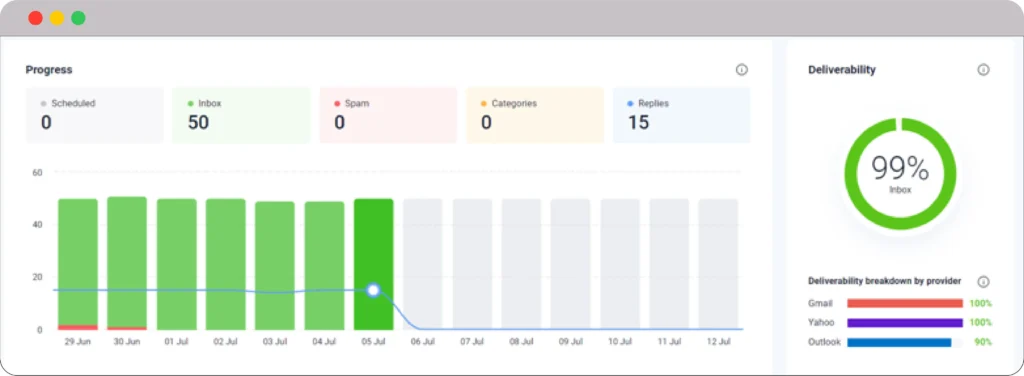The image size is (1024, 376).
Task: Click the 03 Jul bar
Action: [x=275, y=266]
